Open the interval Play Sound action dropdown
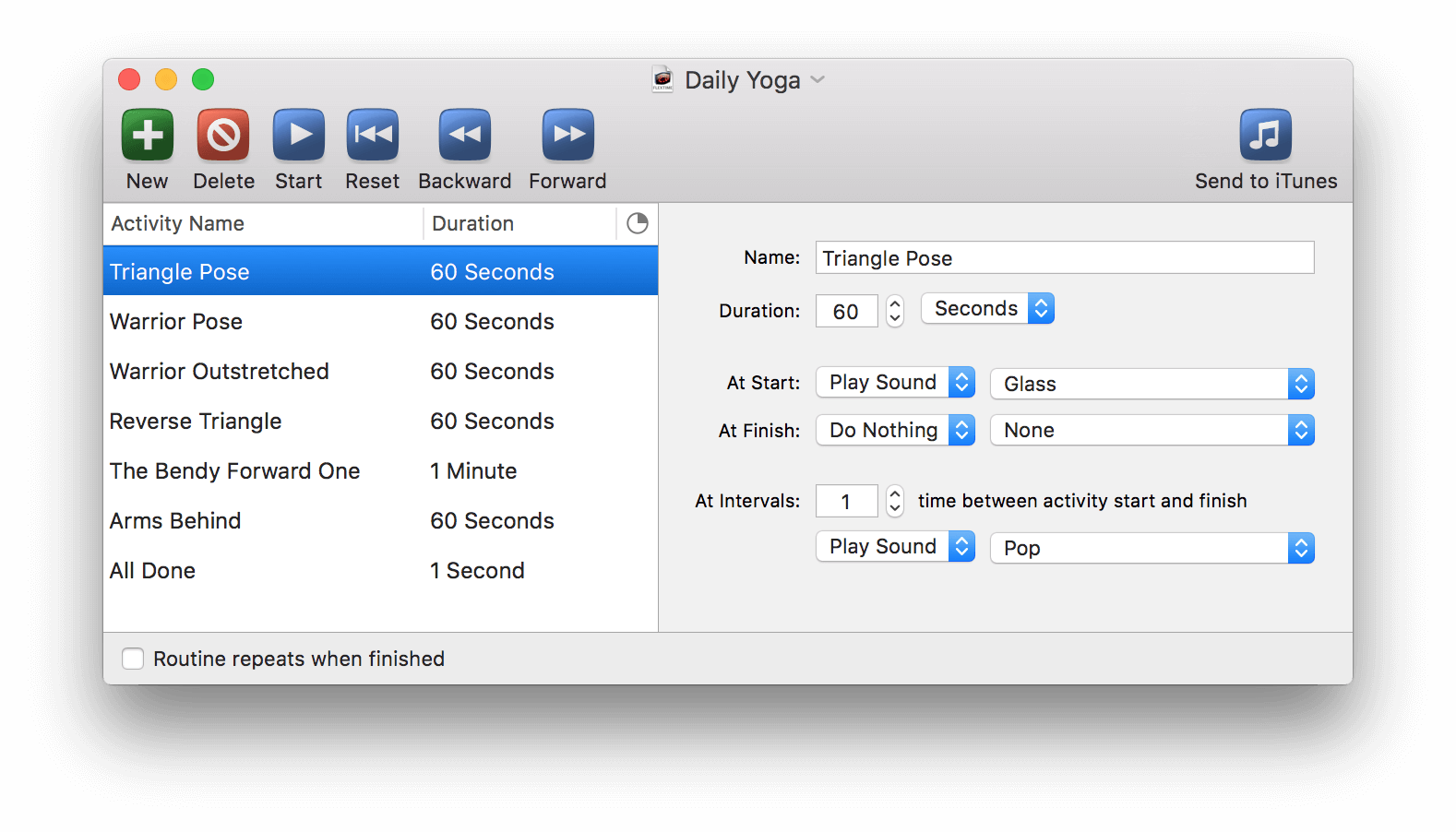This screenshot has width=1456, height=832. click(x=895, y=546)
